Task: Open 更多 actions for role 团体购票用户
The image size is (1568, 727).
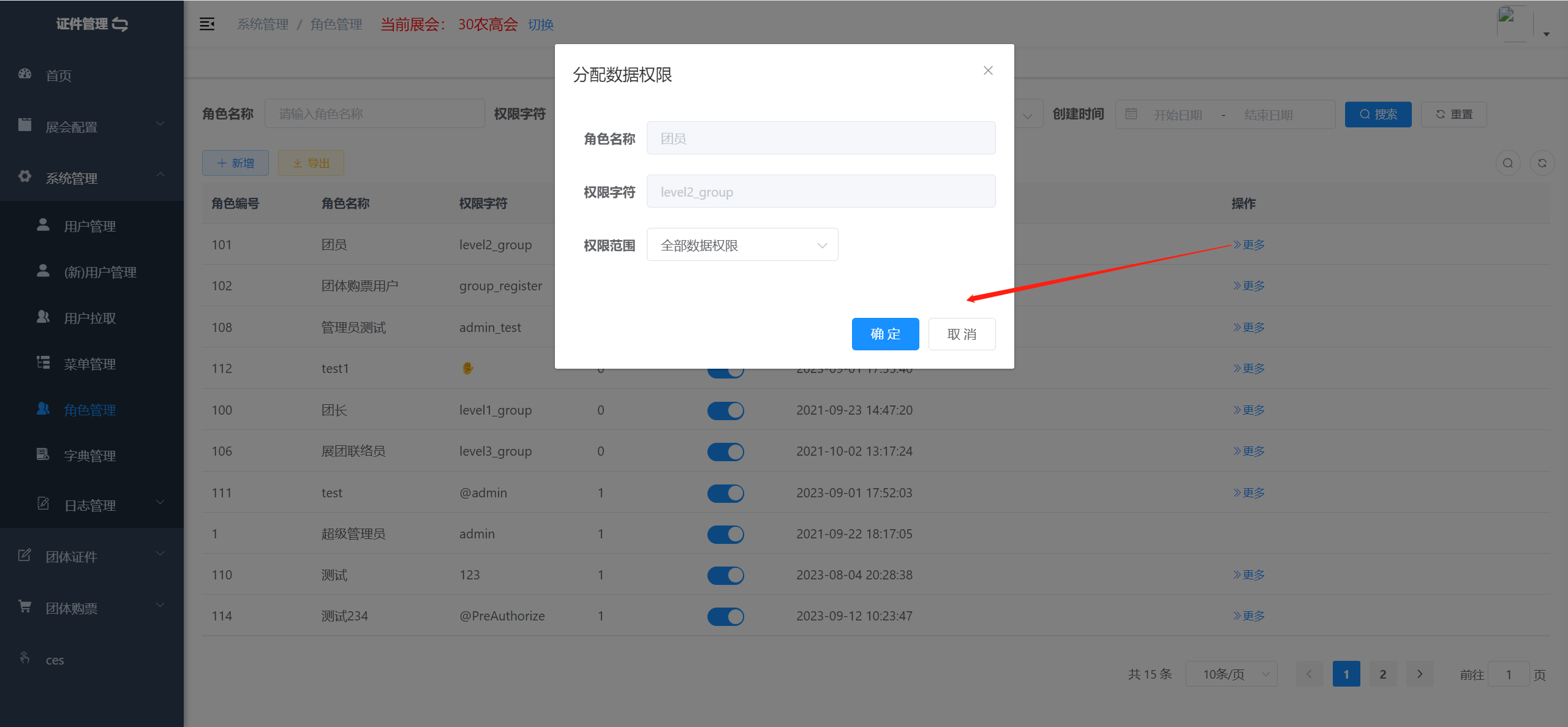Action: 1249,285
